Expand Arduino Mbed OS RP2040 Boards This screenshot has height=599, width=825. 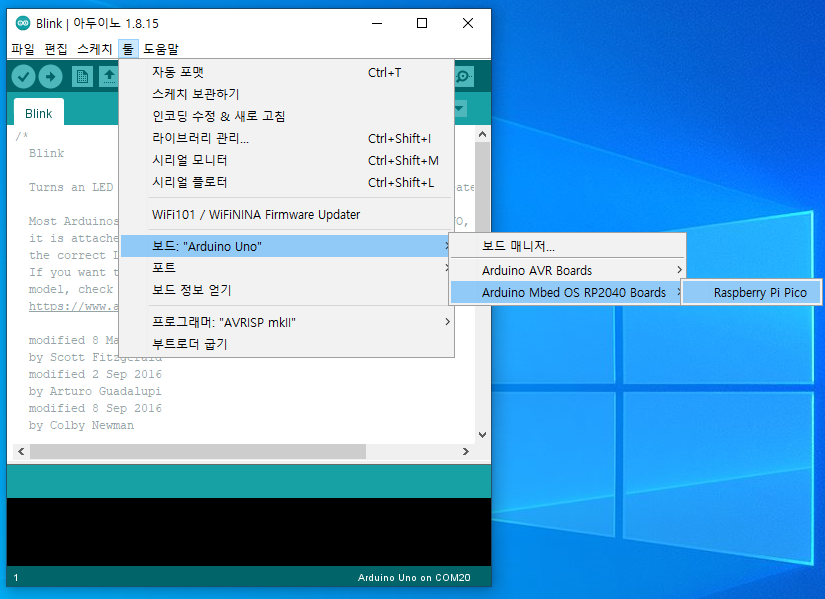567,293
